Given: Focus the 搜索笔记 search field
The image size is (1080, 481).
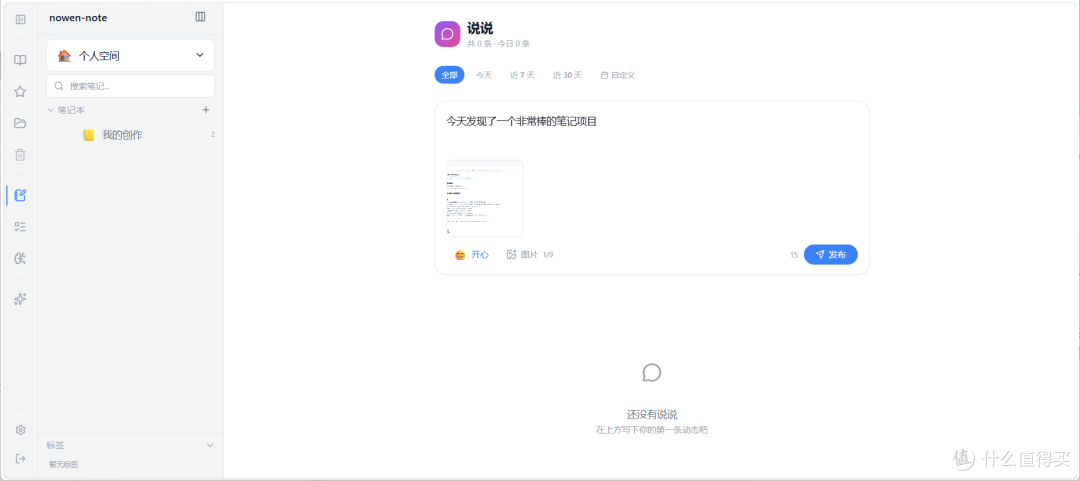Looking at the screenshot, I should 130,86.
